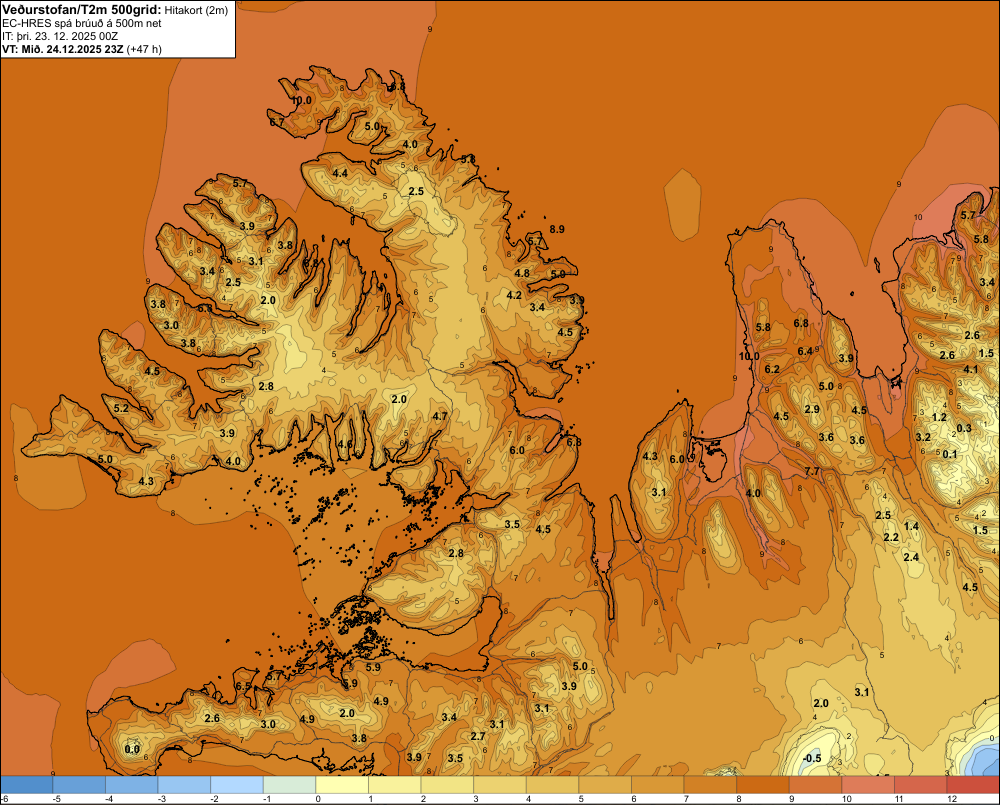Click the '0.3' temperature value
1000x805 pixels.
tap(964, 428)
